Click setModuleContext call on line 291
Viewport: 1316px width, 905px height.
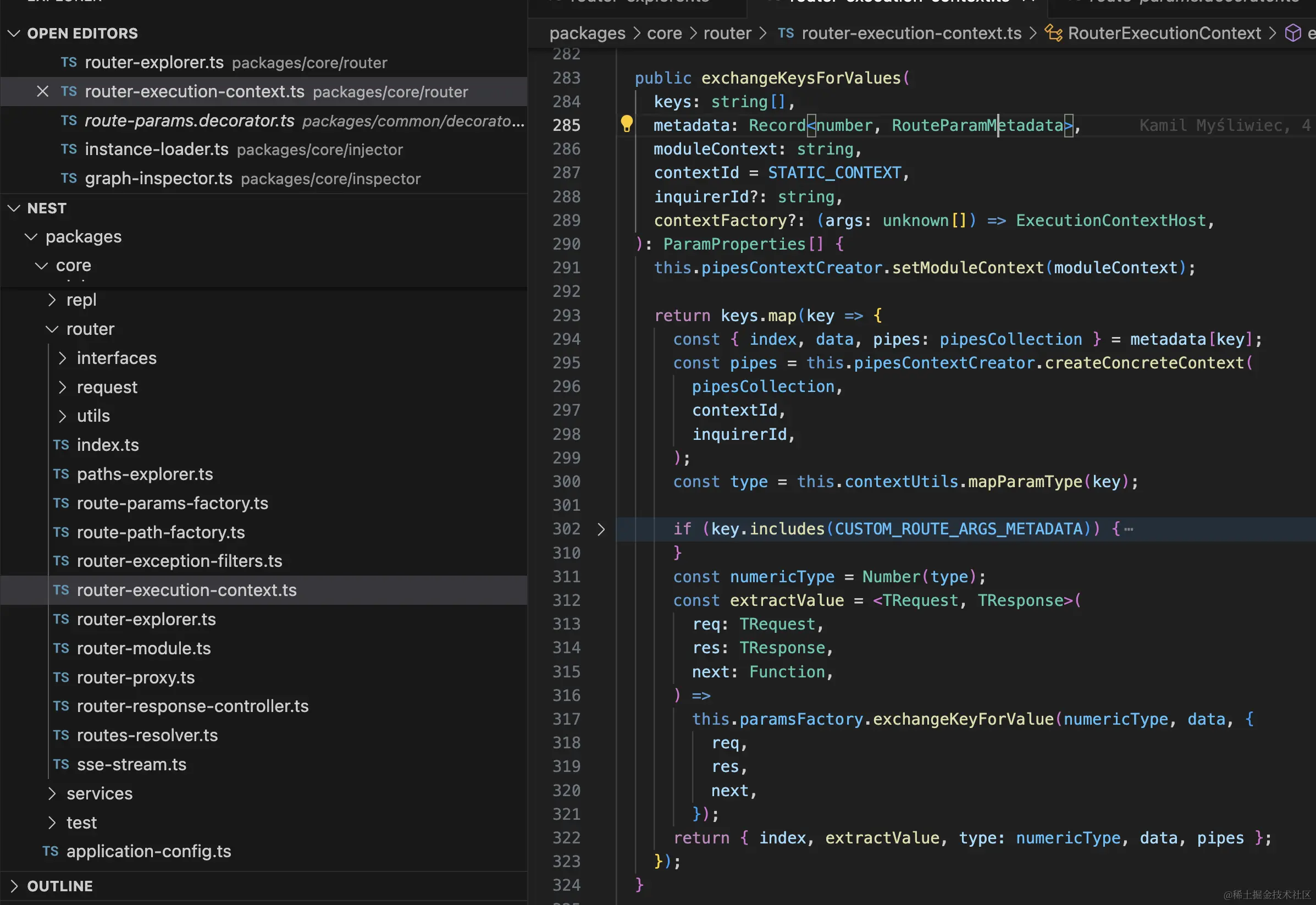tap(967, 267)
